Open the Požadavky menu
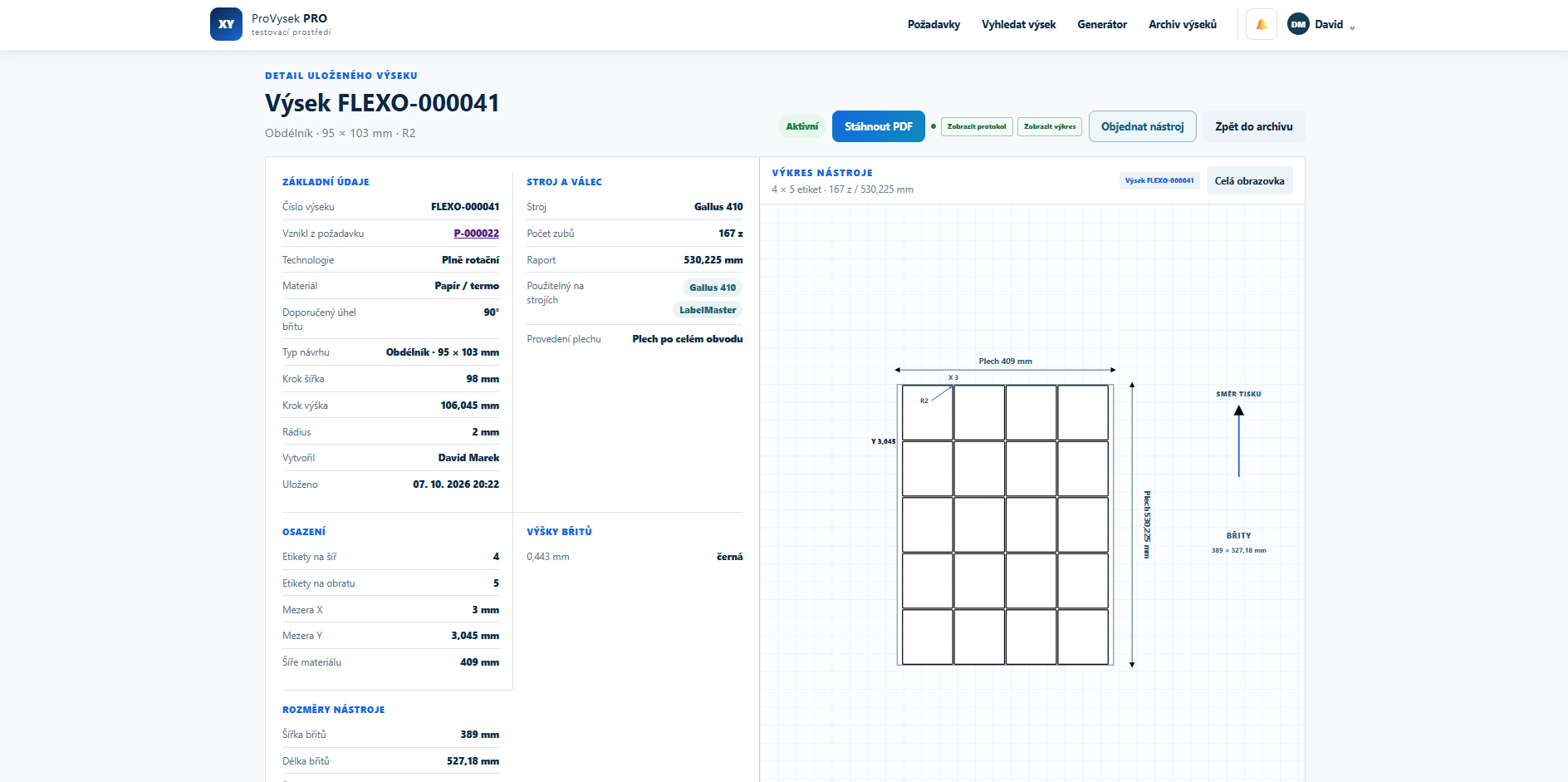The image size is (1568, 782). coord(933,24)
